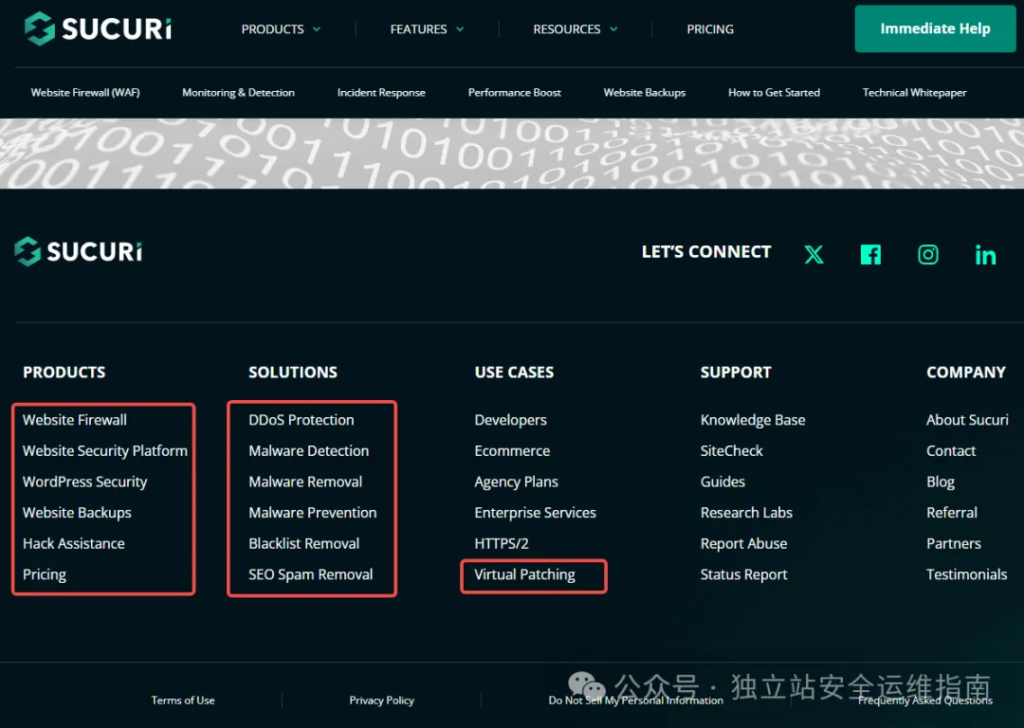Open Website Firewall footer link

pos(75,420)
